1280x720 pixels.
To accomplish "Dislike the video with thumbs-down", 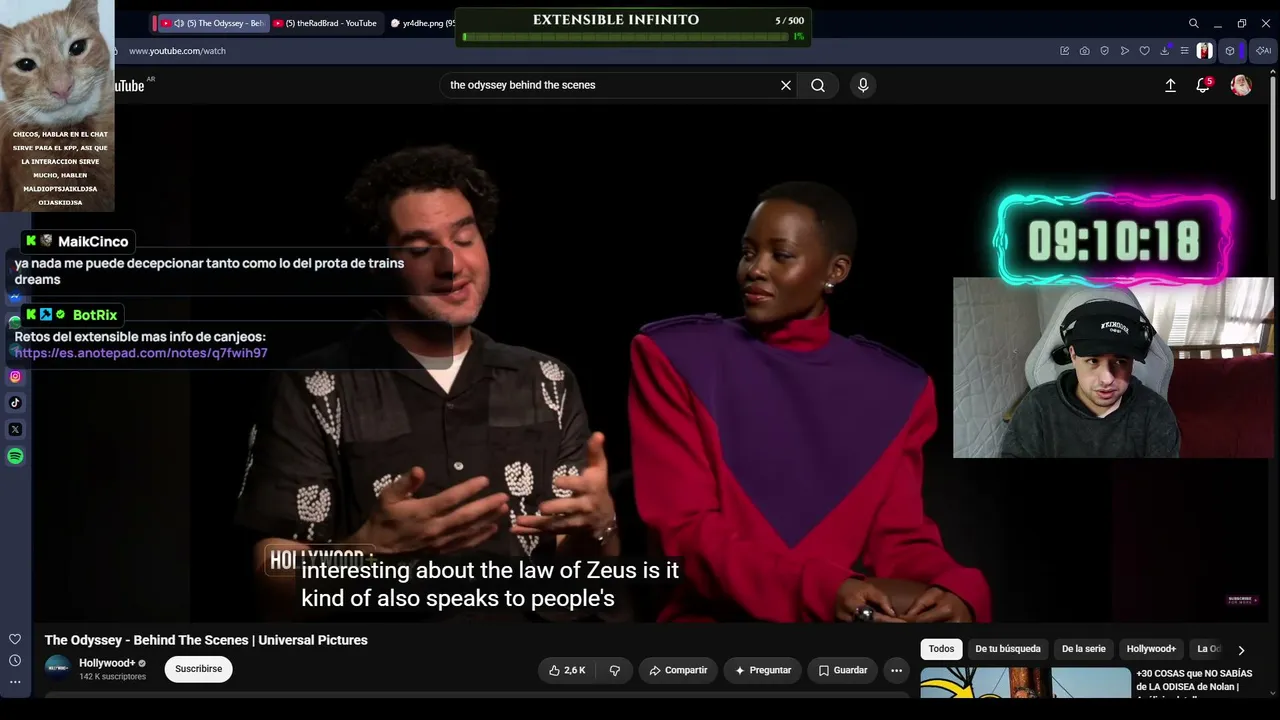I will coord(615,670).
